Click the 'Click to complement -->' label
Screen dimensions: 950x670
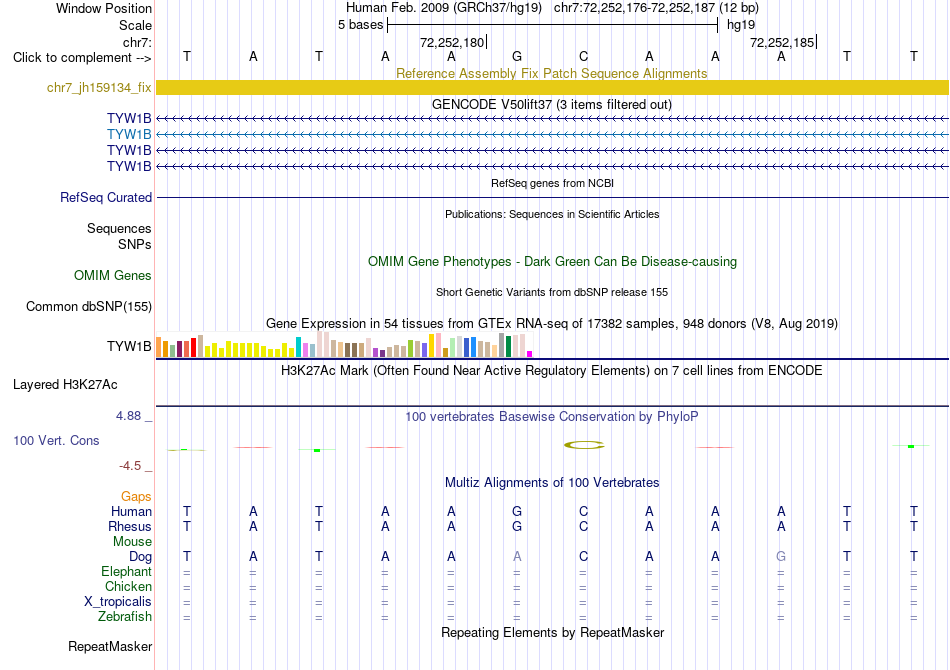(x=82, y=58)
